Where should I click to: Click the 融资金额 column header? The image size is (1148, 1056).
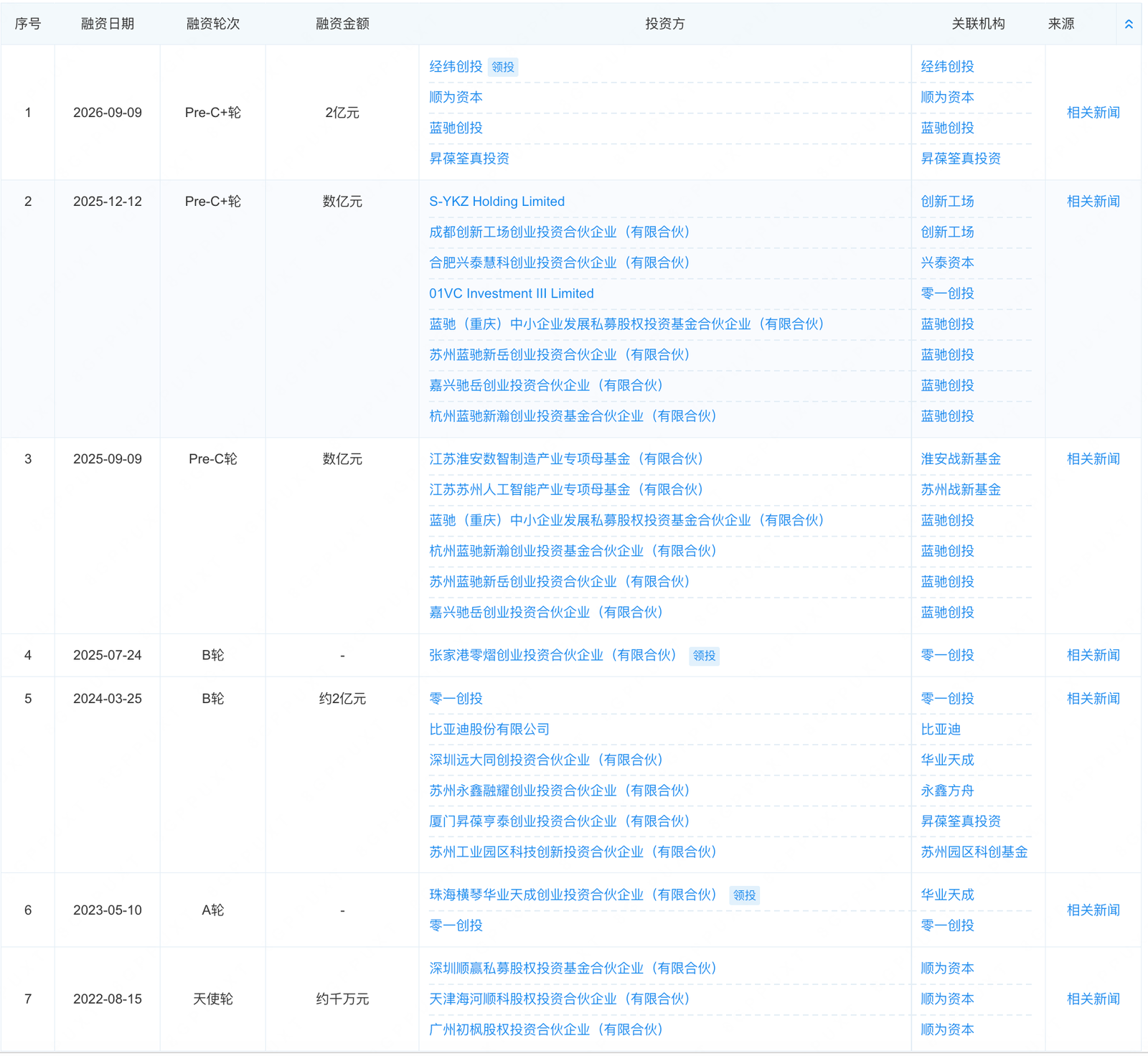click(x=342, y=24)
